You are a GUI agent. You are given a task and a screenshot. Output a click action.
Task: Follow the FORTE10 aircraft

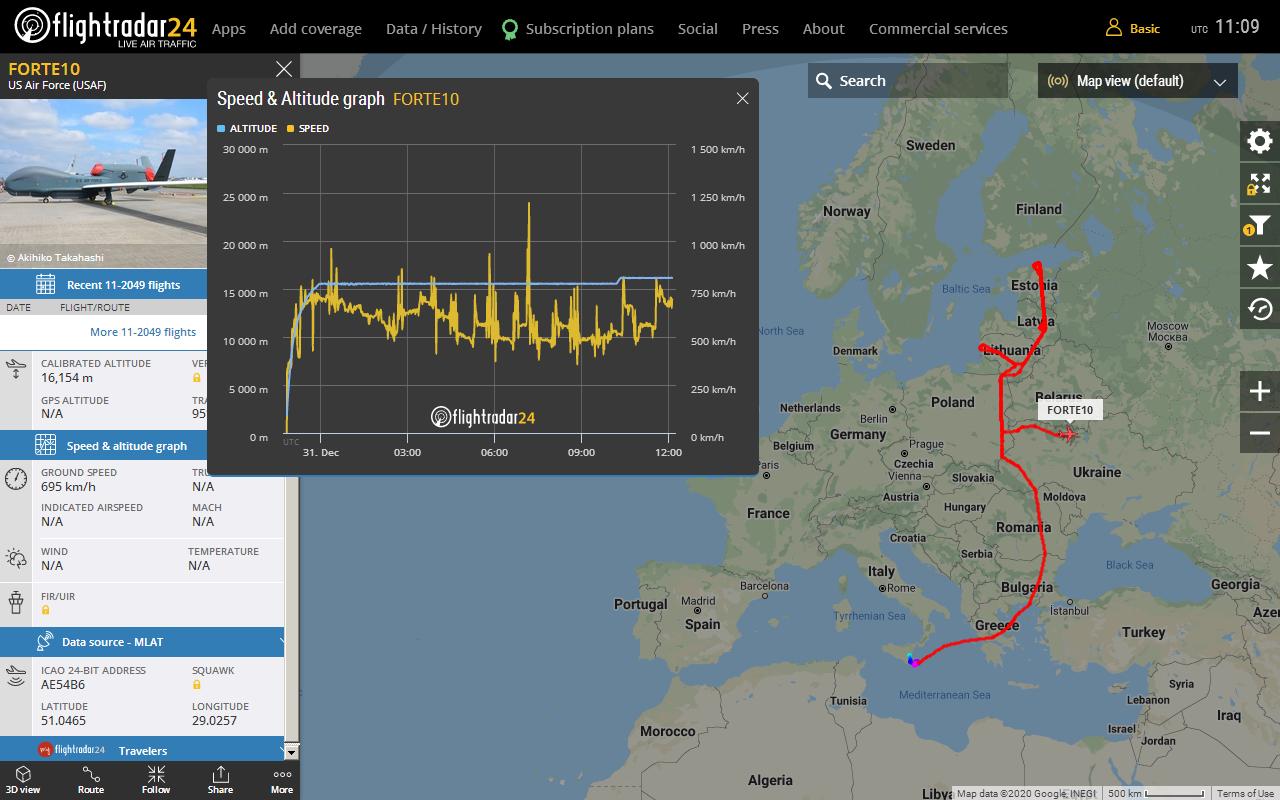coord(156,780)
